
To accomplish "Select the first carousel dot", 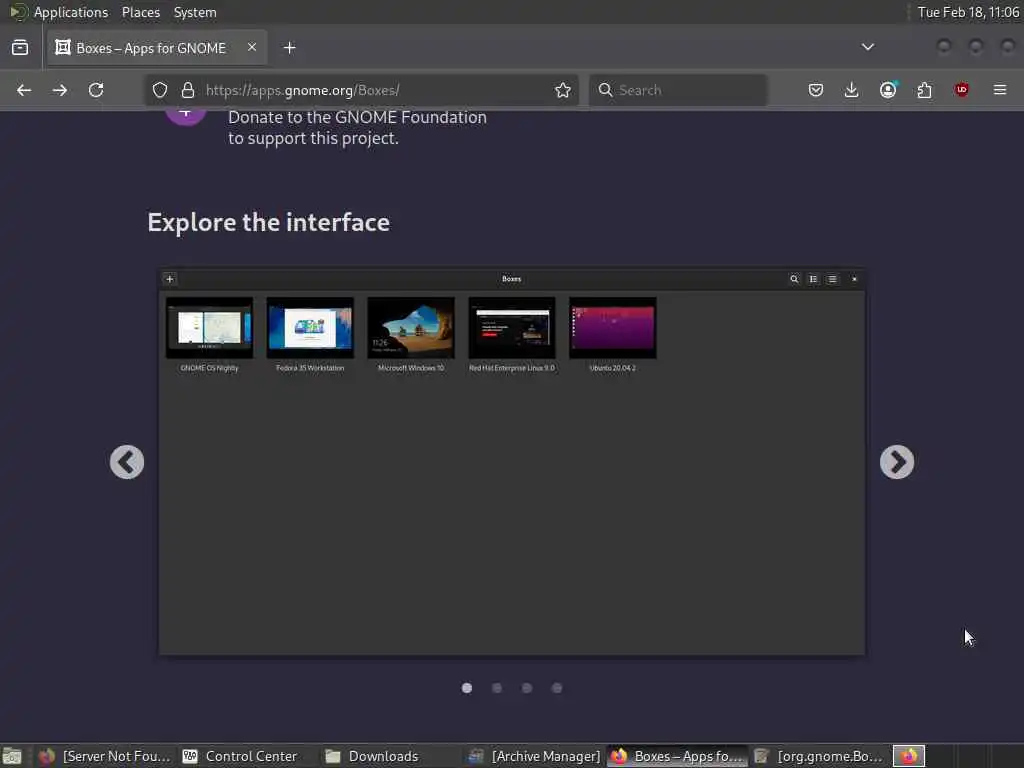I will (x=467, y=688).
